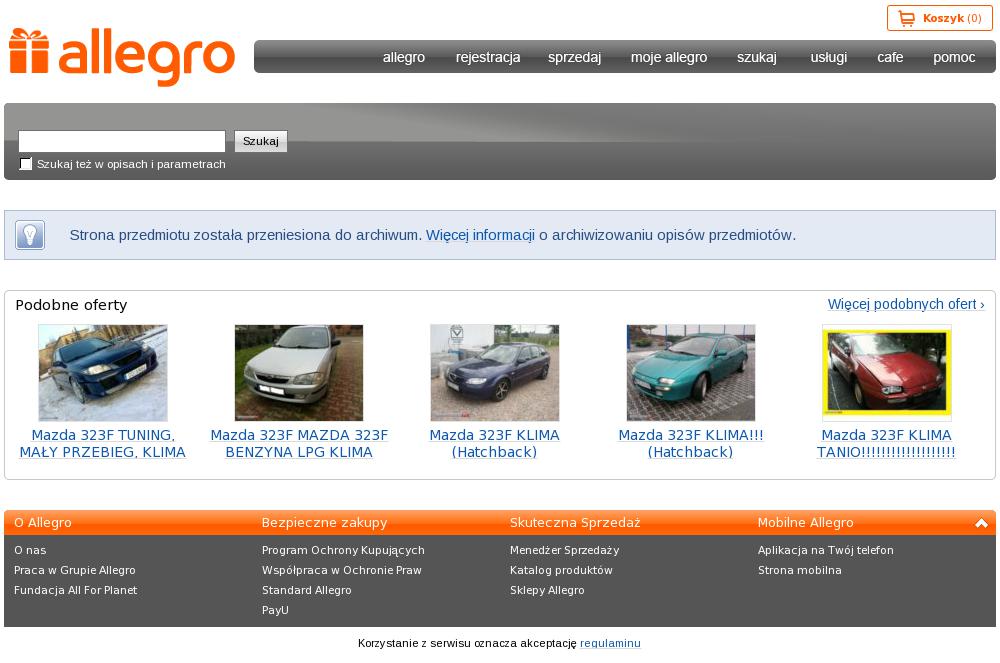Open the cafe menu item
The height and width of the screenshot is (663, 1000).
click(890, 57)
